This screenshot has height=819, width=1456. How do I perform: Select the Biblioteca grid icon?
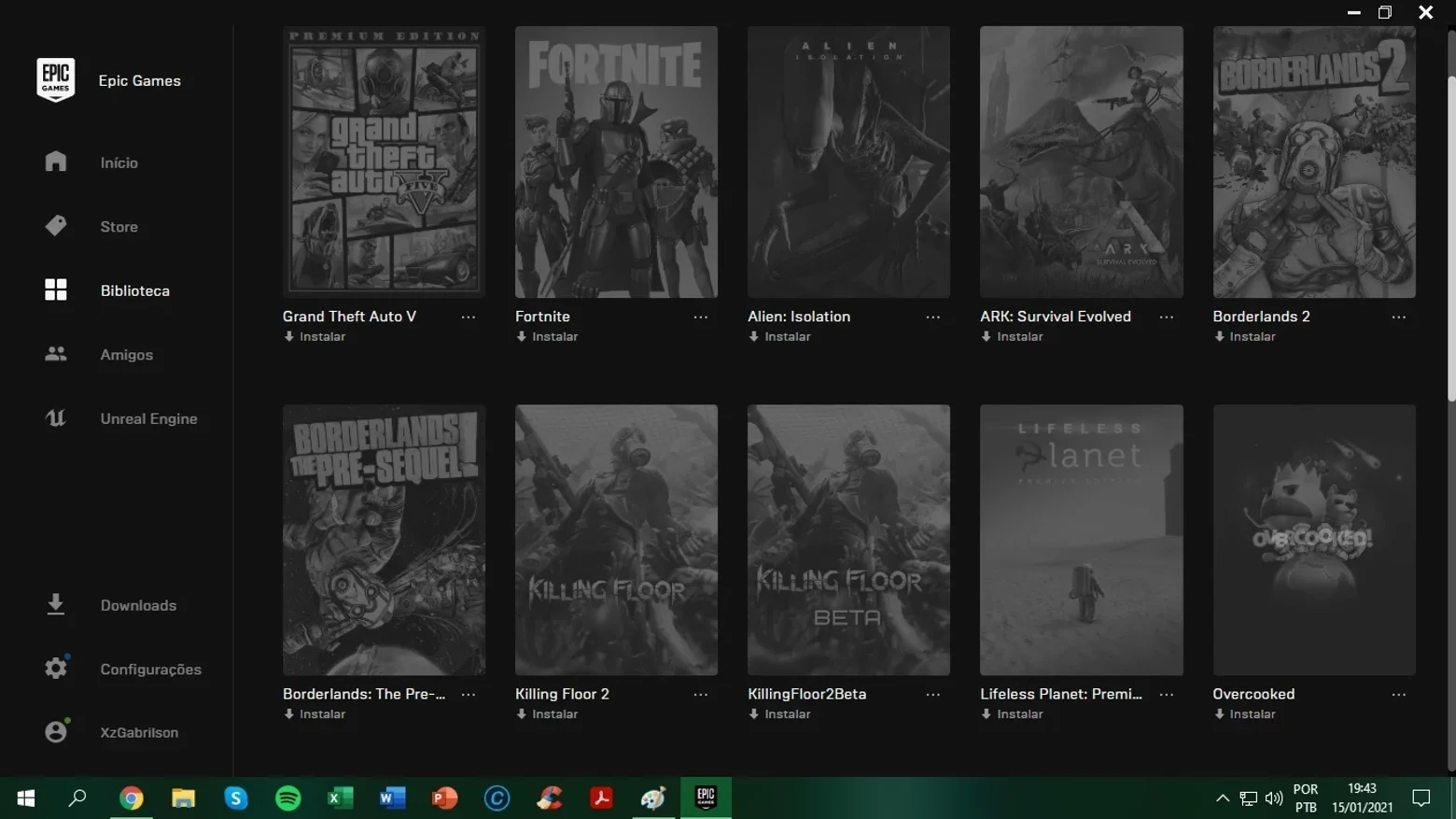coord(56,290)
